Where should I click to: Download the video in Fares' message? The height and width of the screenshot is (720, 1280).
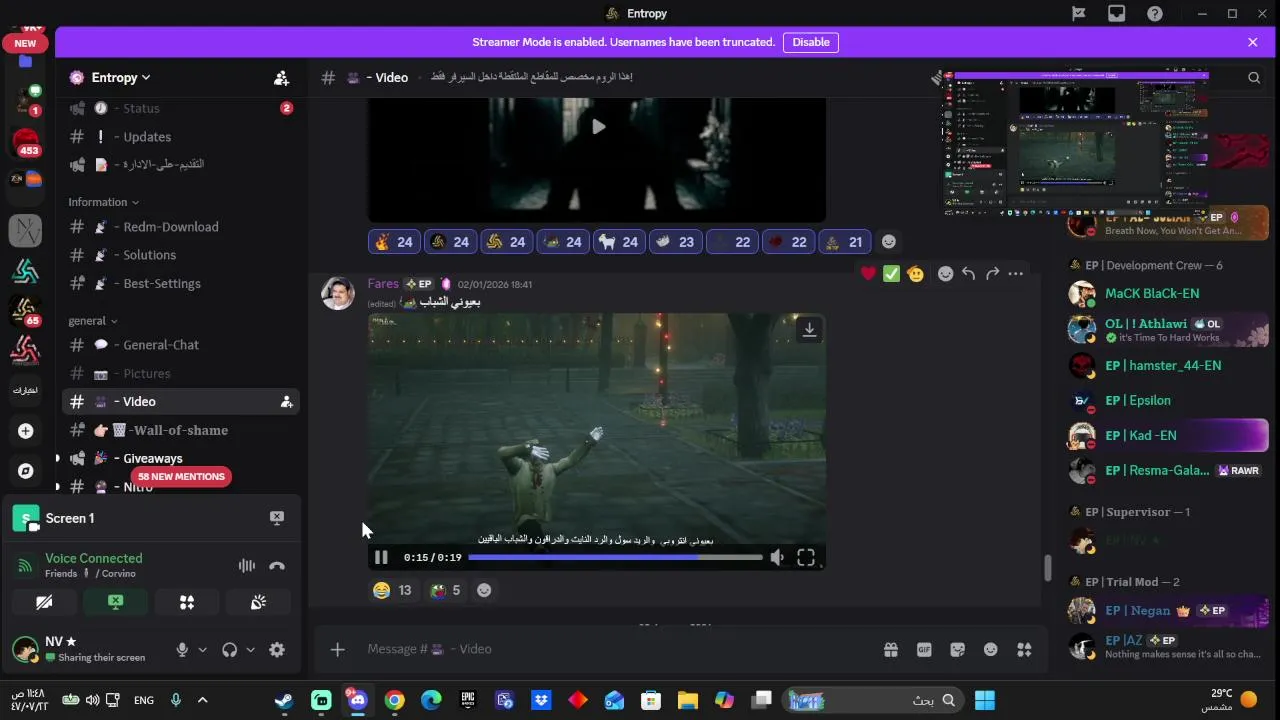point(809,329)
